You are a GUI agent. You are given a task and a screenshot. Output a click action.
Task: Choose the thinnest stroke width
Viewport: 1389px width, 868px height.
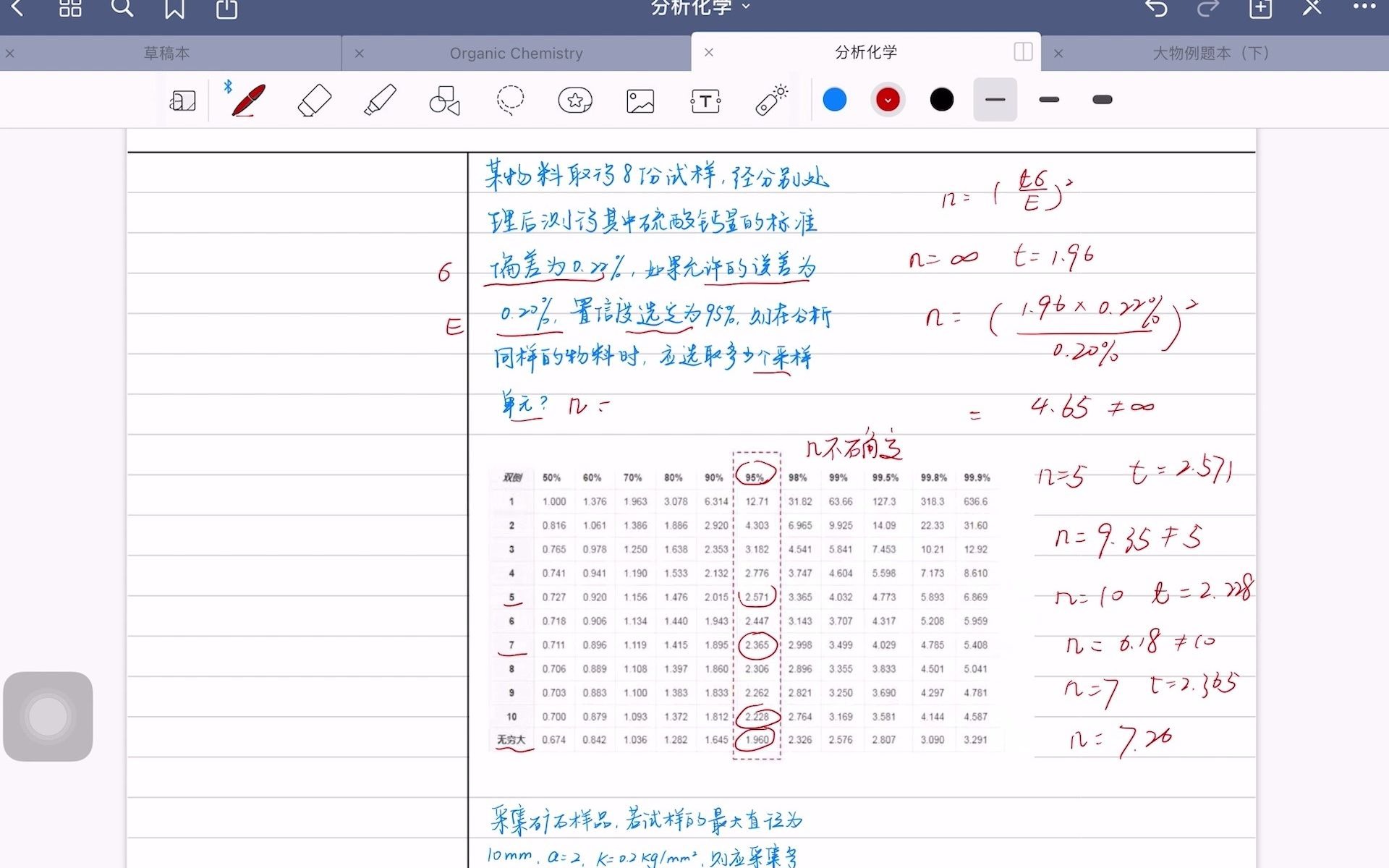click(x=995, y=100)
